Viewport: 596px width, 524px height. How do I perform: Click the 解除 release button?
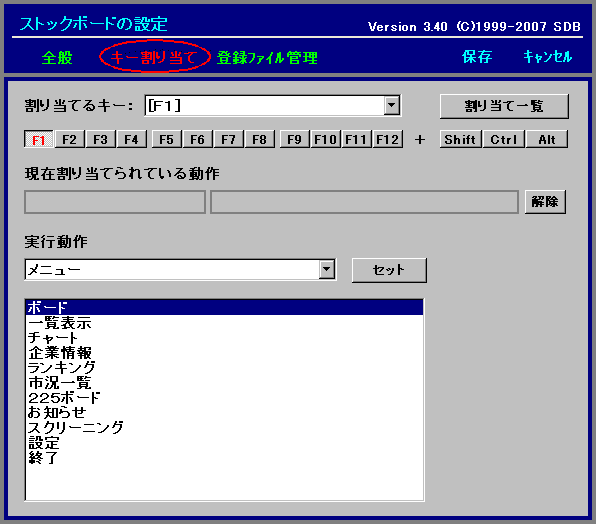point(545,201)
